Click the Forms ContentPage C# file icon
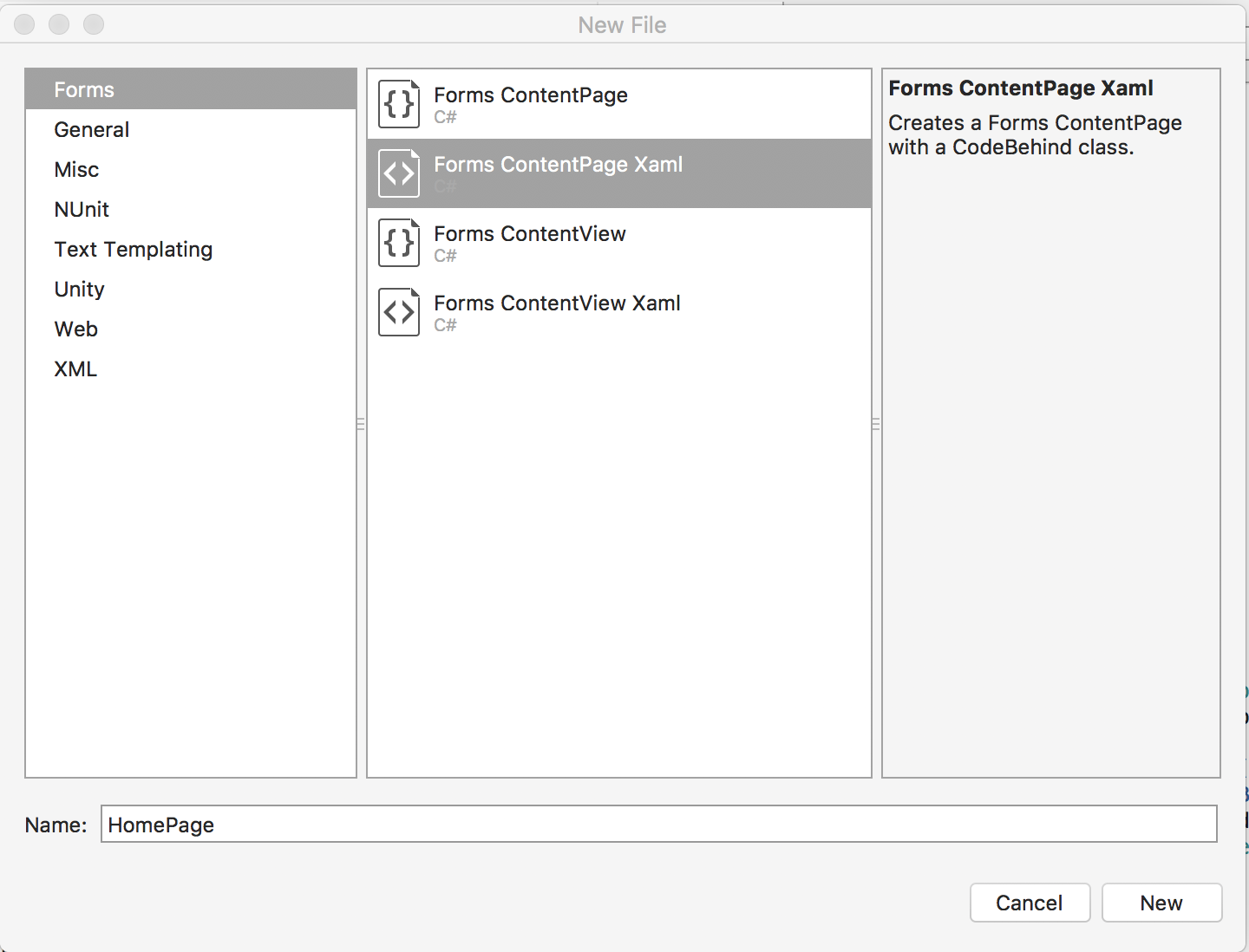Viewport: 1249px width, 952px height. [398, 104]
